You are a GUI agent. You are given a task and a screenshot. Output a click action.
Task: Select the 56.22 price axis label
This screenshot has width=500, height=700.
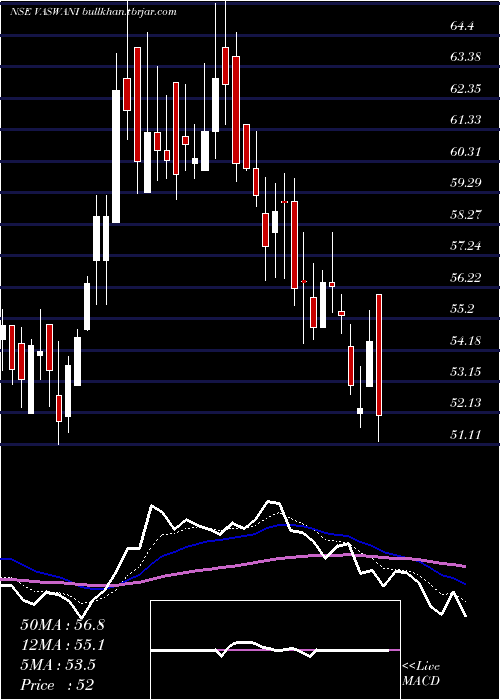(466, 278)
